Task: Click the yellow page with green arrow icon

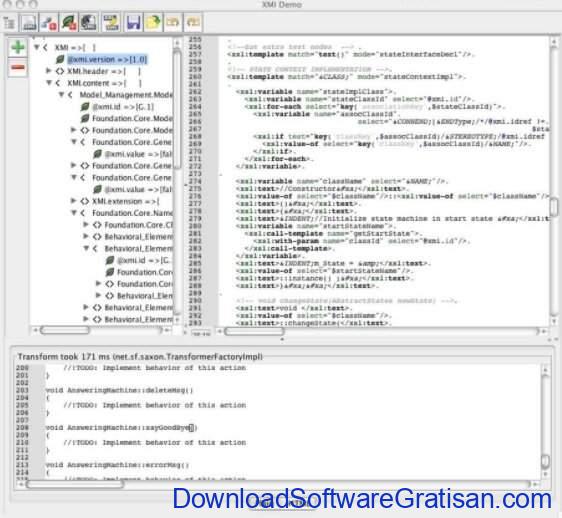Action: (153, 23)
